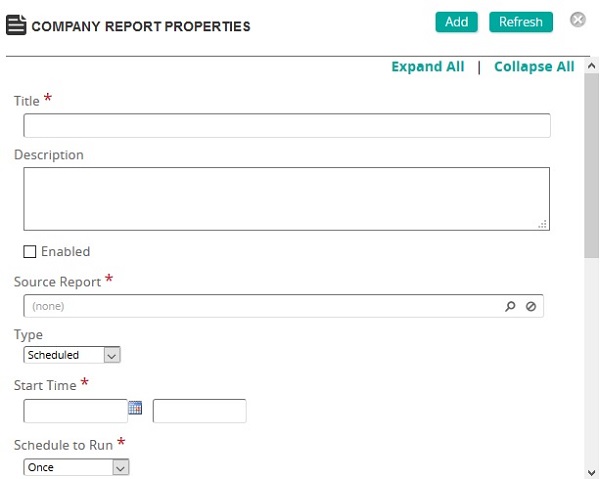Click the scrollbar down arrow
This screenshot has width=600, height=479.
591,471
